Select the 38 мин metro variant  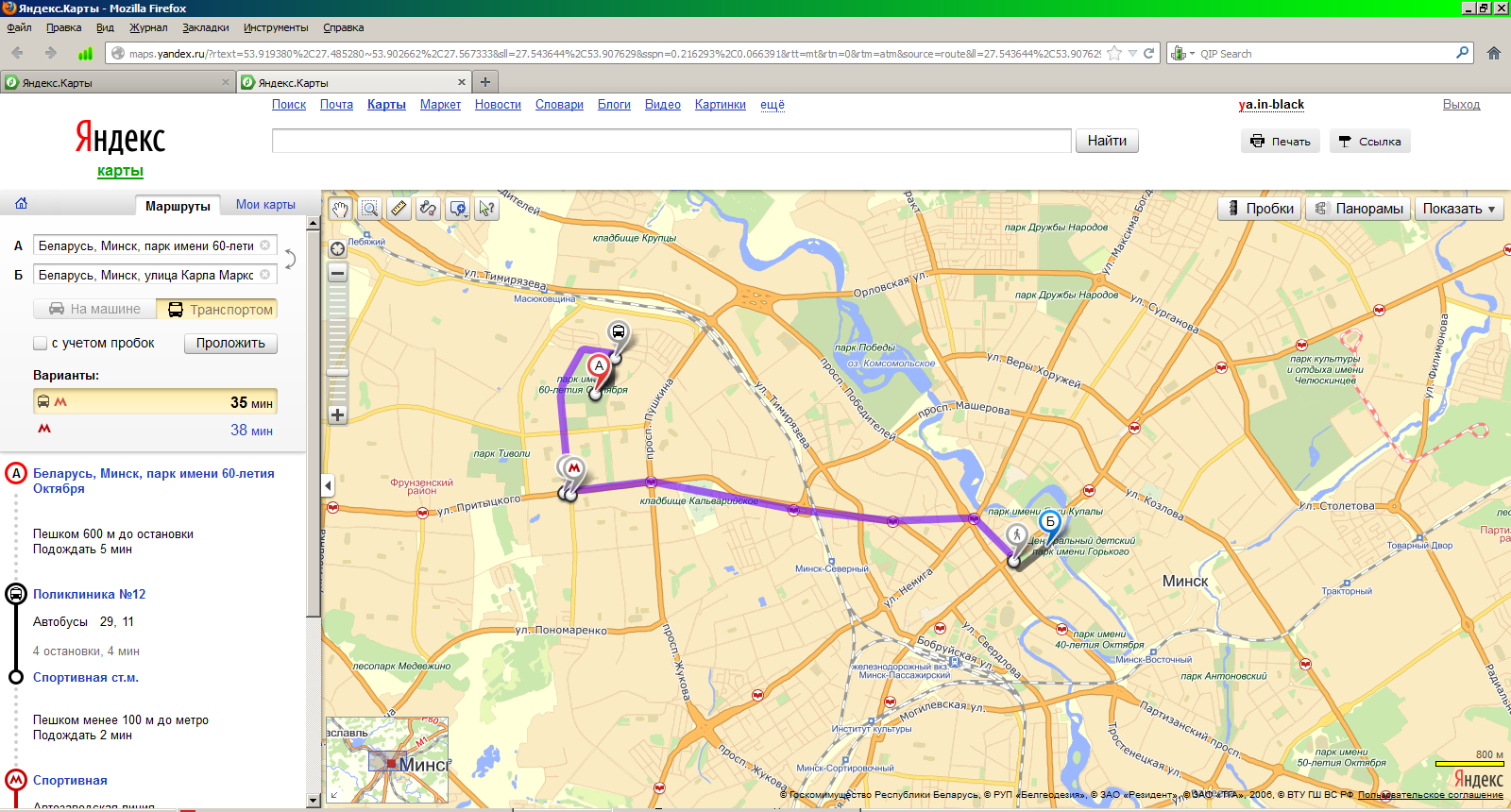pyautogui.click(x=155, y=430)
